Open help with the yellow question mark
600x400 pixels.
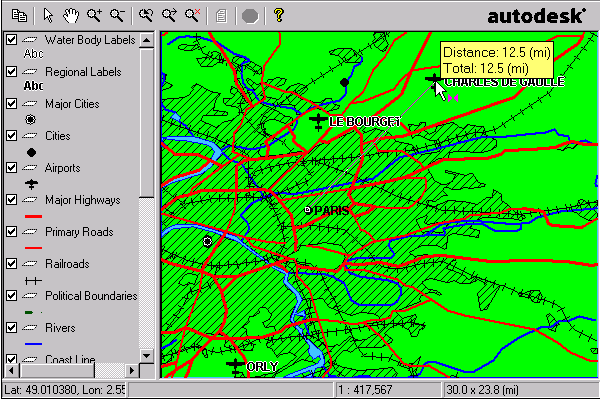pyautogui.click(x=278, y=15)
